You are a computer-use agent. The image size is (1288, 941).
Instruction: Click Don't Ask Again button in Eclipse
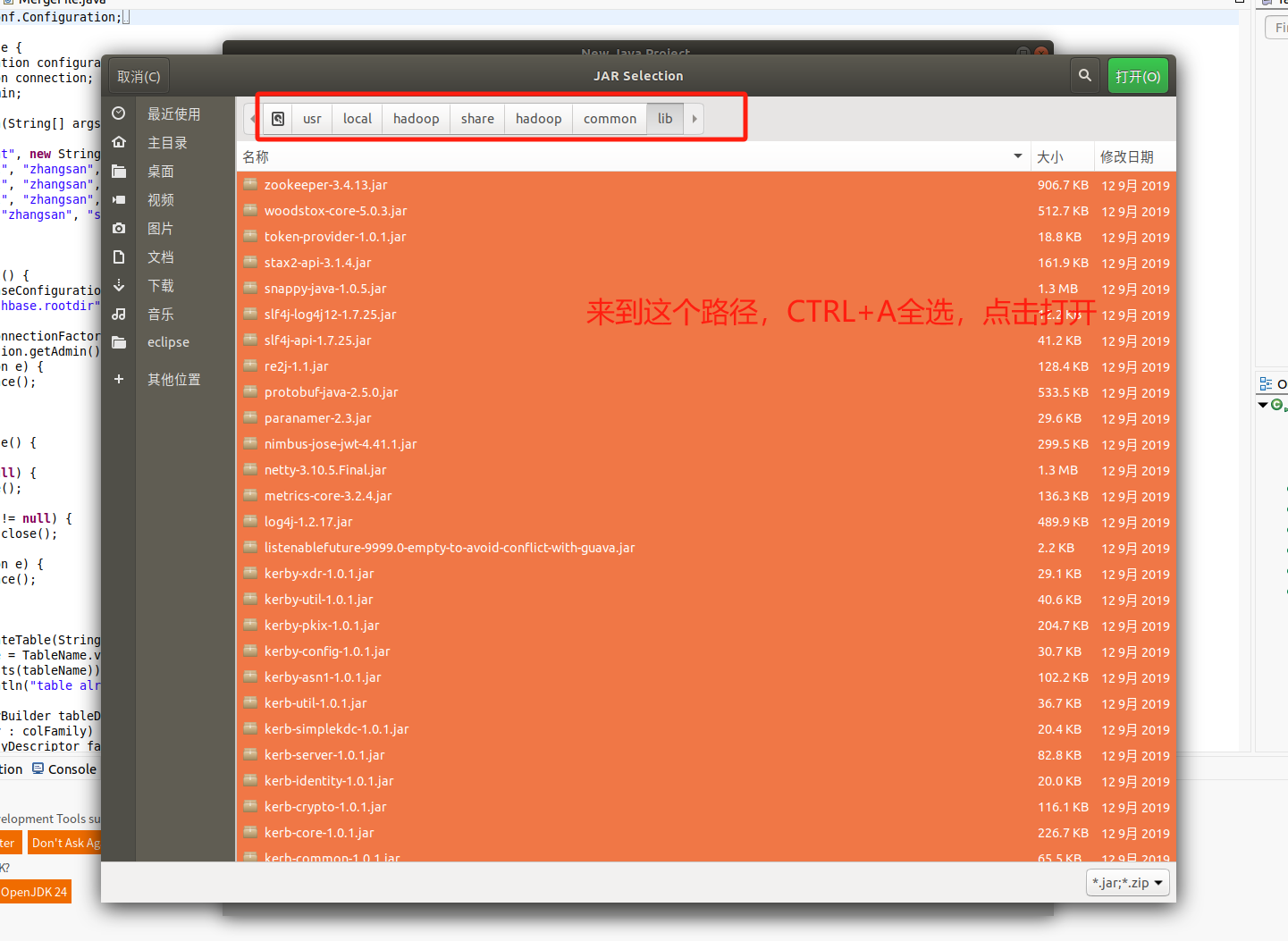[x=64, y=843]
